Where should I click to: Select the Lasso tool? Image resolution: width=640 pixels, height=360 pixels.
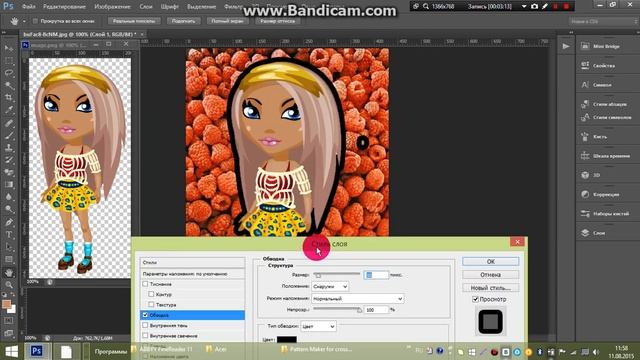pos(9,73)
